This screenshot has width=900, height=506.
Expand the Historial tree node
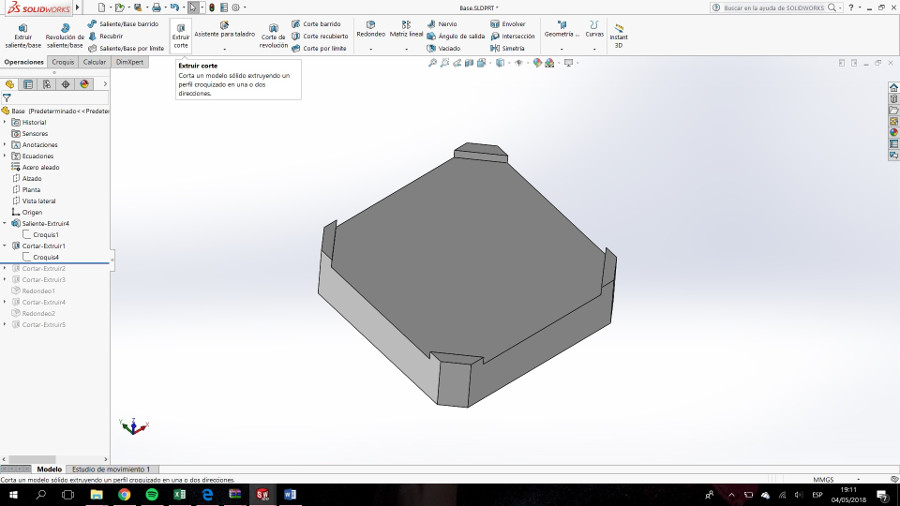(5, 122)
